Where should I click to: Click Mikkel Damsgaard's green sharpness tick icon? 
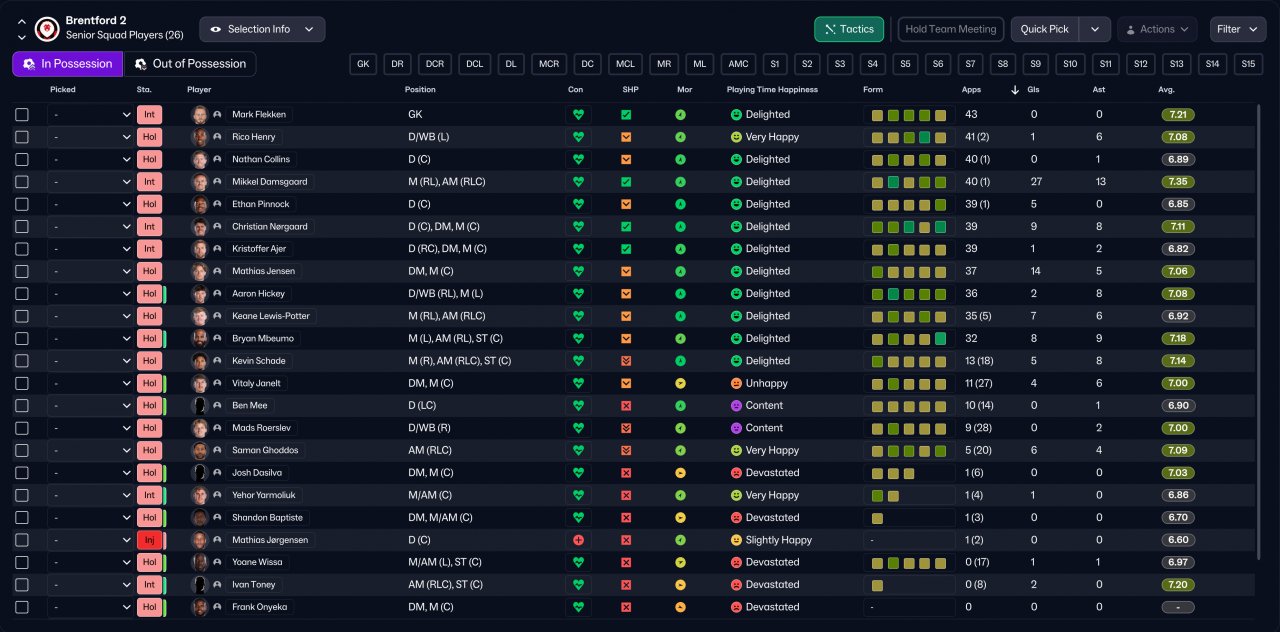[626, 182]
